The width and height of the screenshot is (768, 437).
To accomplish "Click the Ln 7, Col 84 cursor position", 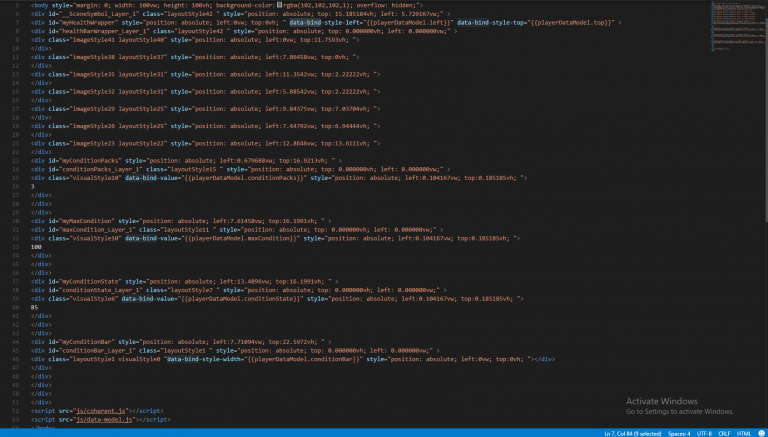I will tap(626, 432).
